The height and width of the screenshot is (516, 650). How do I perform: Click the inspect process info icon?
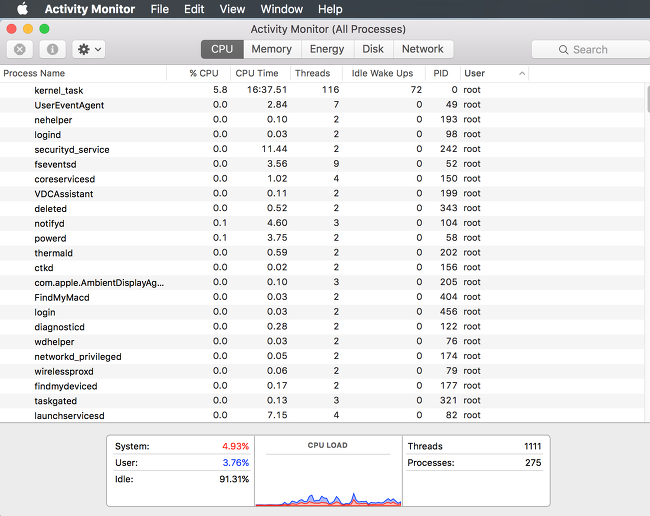(52, 49)
